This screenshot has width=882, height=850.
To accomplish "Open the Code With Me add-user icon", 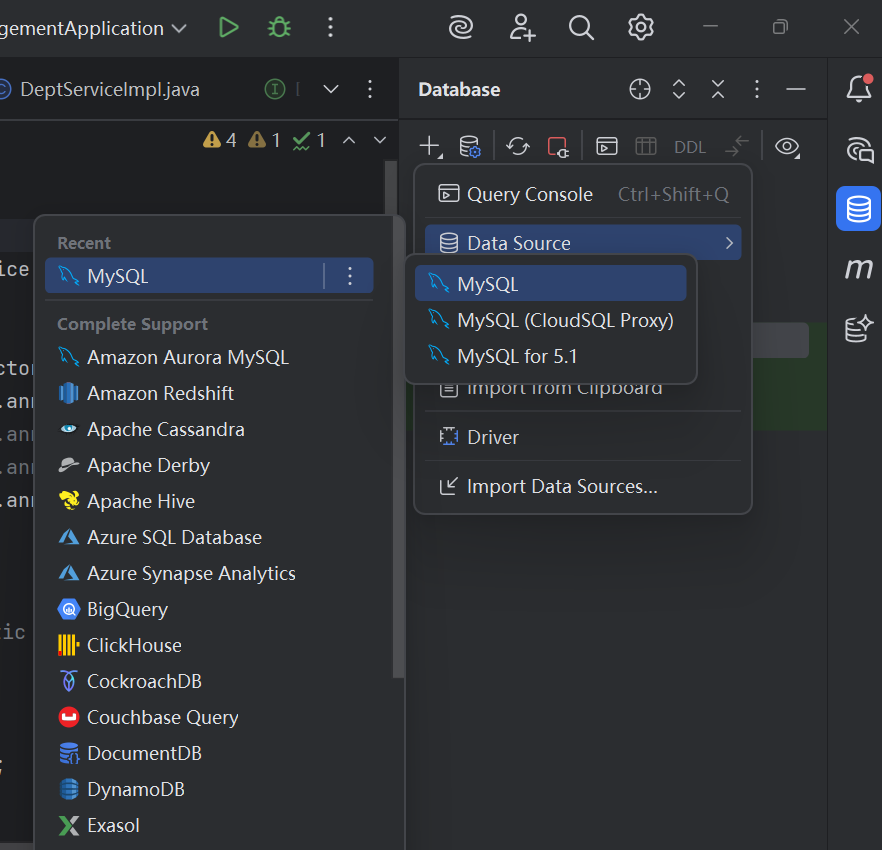I will pyautogui.click(x=522, y=27).
